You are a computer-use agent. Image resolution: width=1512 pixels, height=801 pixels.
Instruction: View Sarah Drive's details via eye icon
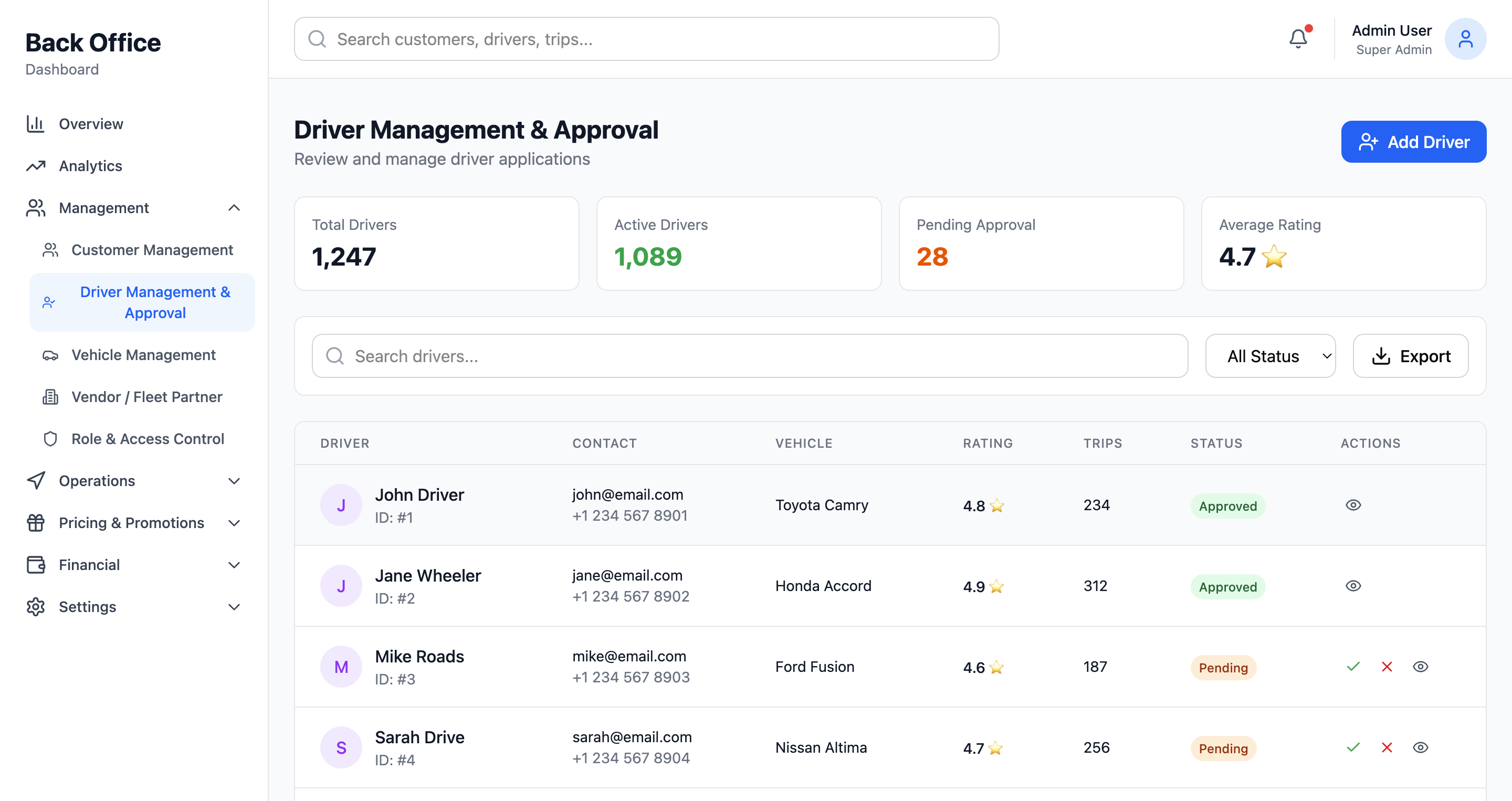[1421, 747]
